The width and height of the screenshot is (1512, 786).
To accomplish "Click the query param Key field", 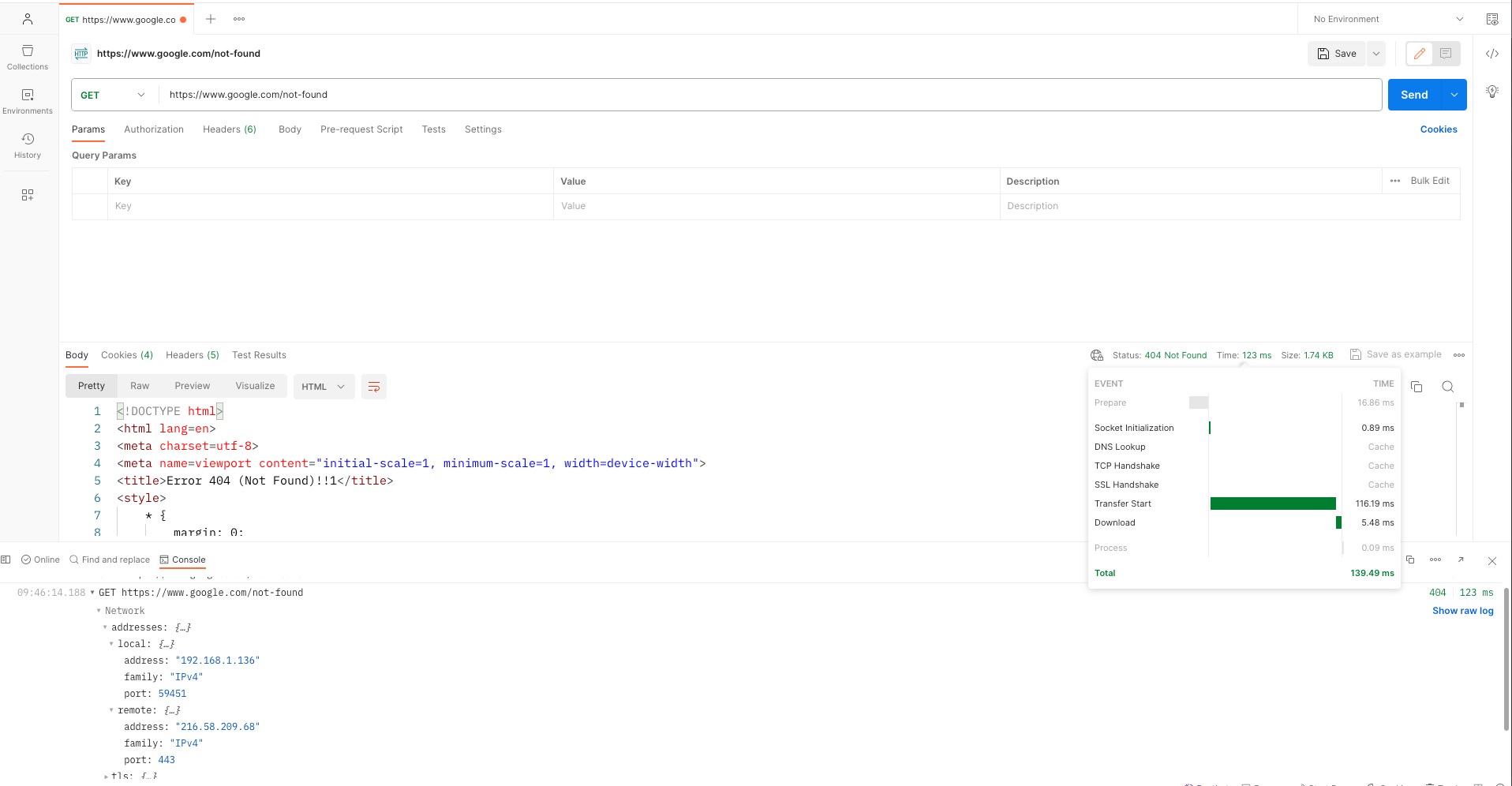I will (330, 206).
